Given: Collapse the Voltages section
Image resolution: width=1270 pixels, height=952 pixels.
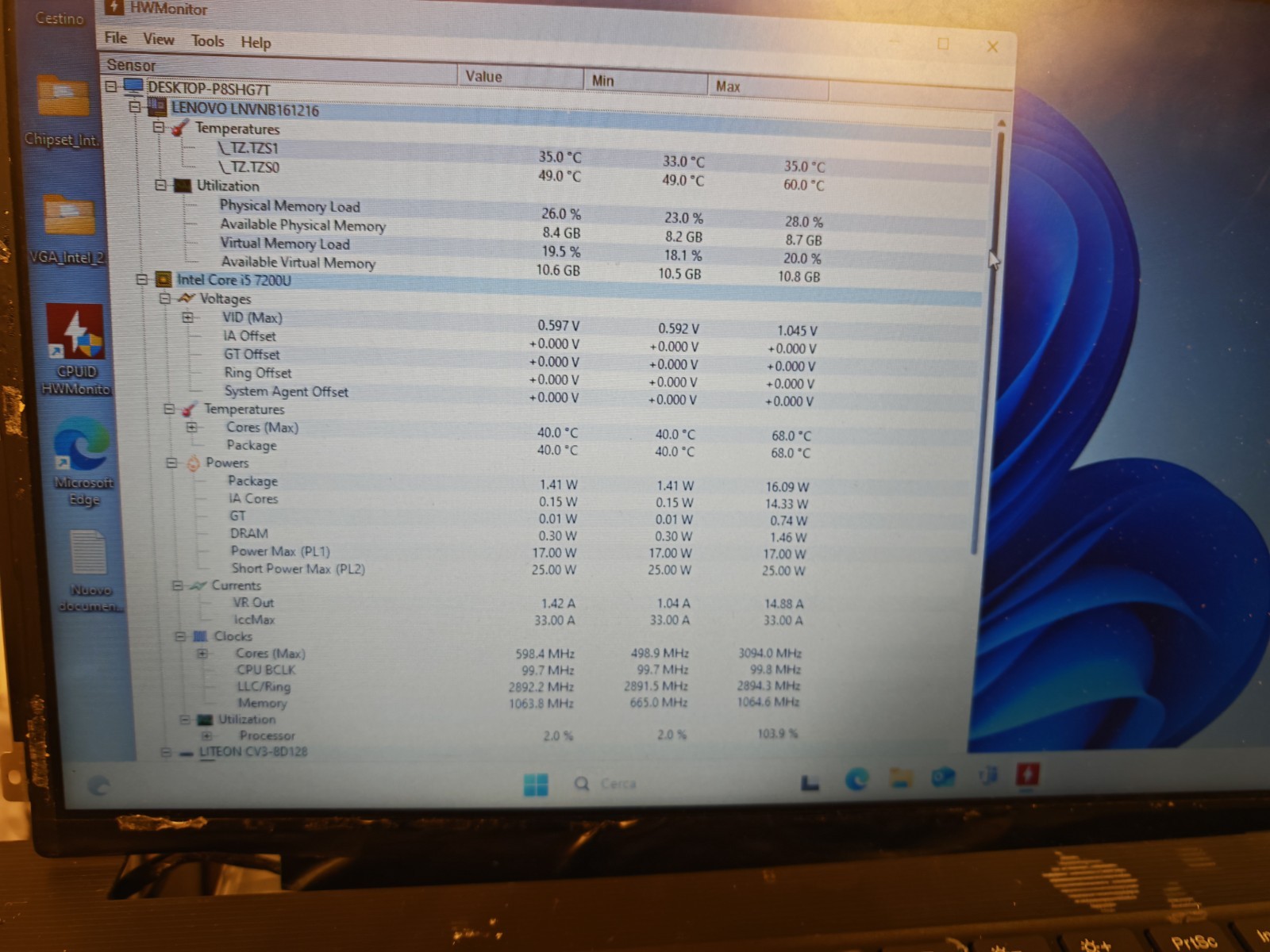Looking at the screenshot, I should tap(165, 298).
